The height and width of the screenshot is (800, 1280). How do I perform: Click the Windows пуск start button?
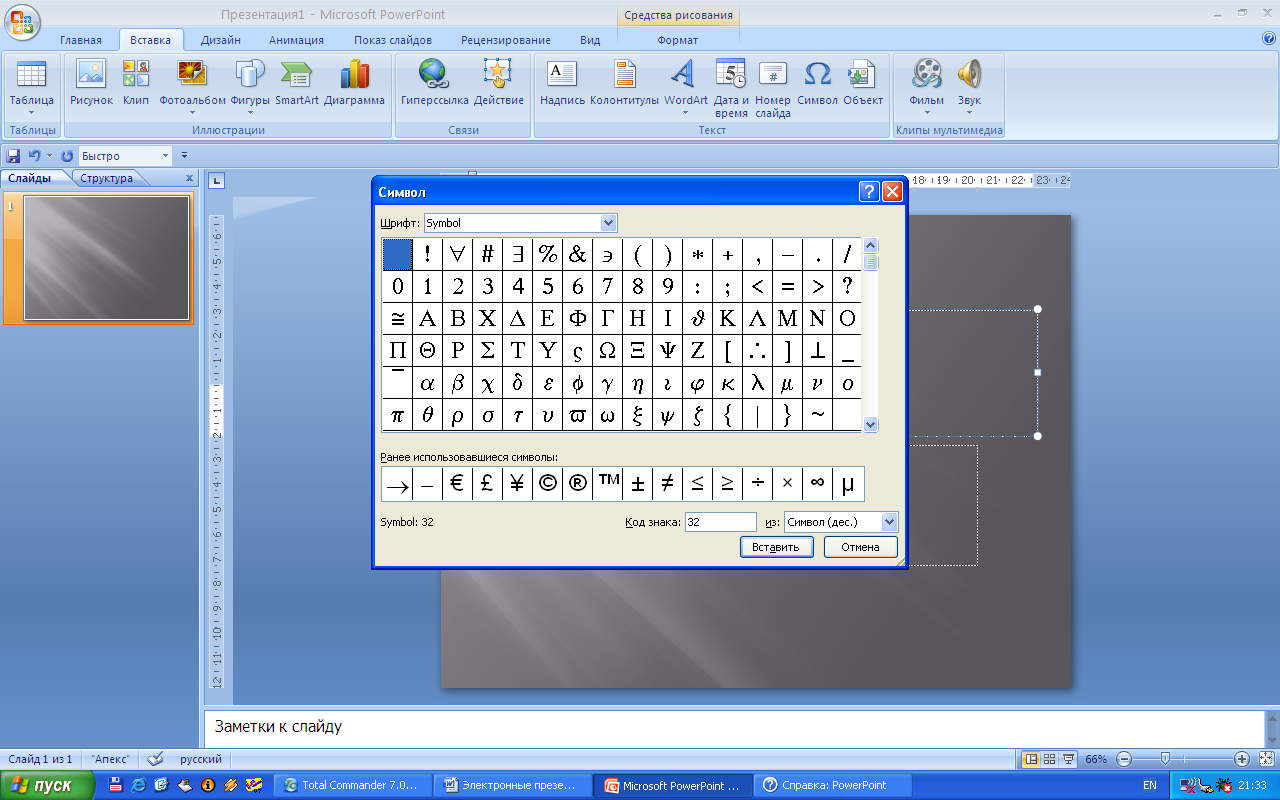(x=47, y=785)
